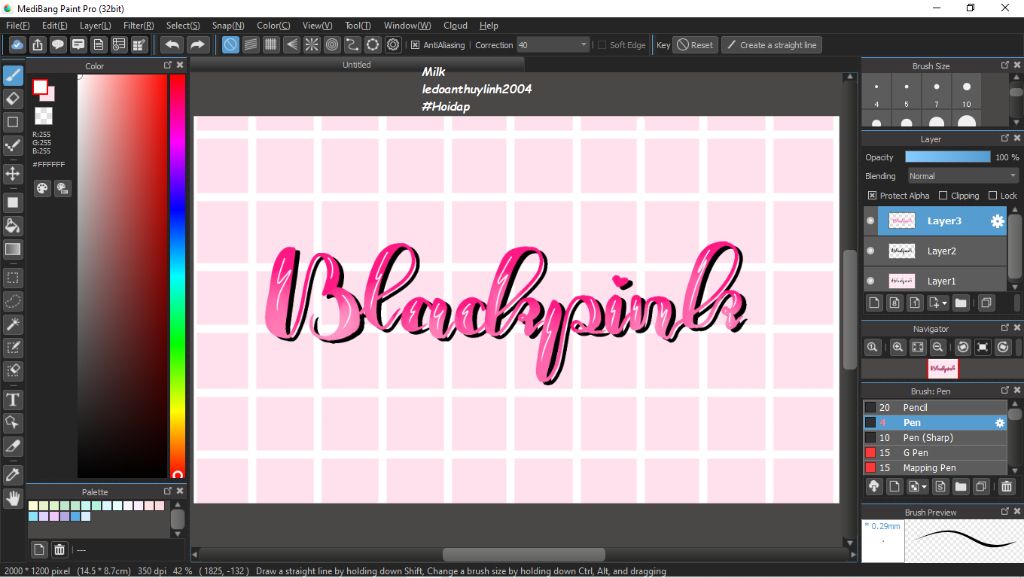
Task: Switch to the Untitled canvas tab
Action: pyautogui.click(x=357, y=65)
